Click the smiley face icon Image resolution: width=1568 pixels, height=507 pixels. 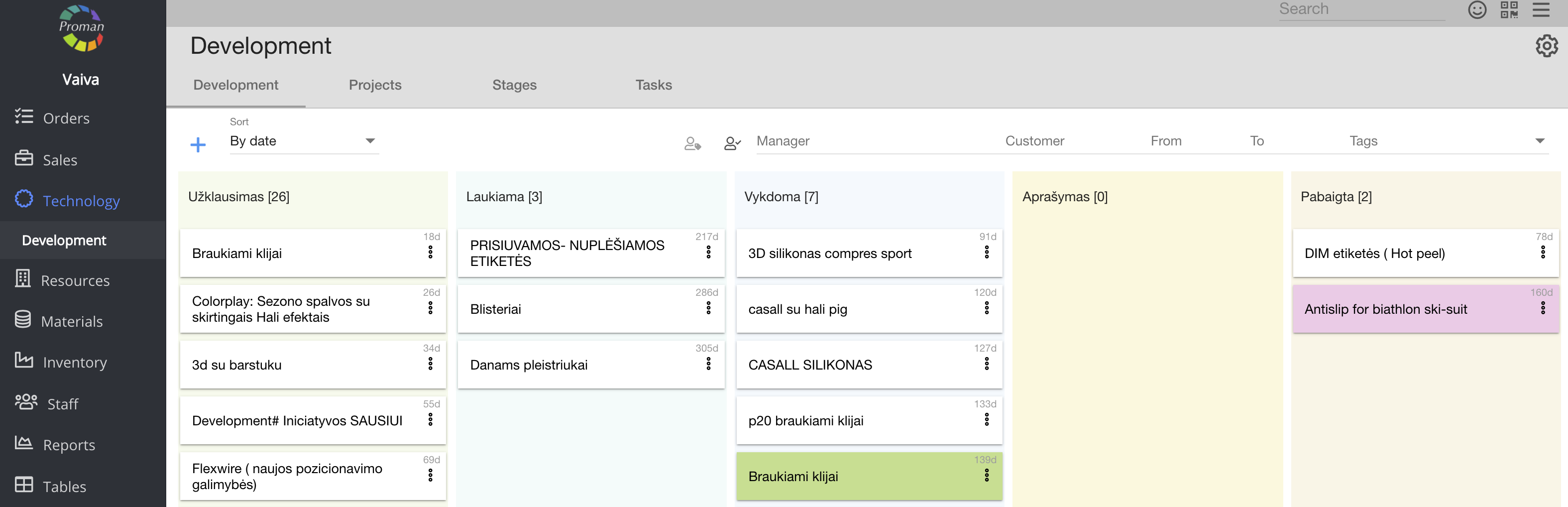click(1477, 10)
